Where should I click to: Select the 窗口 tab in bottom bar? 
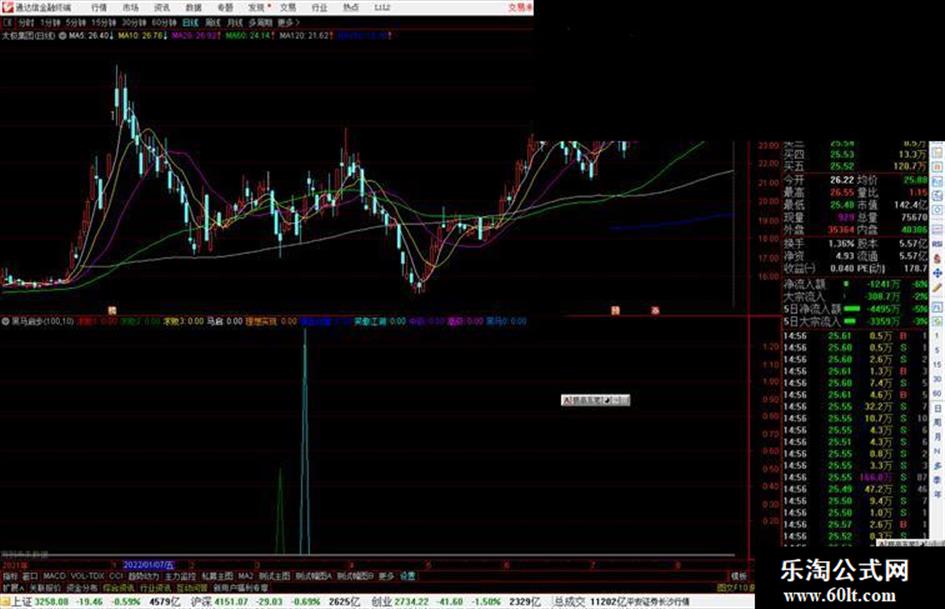[x=30, y=576]
